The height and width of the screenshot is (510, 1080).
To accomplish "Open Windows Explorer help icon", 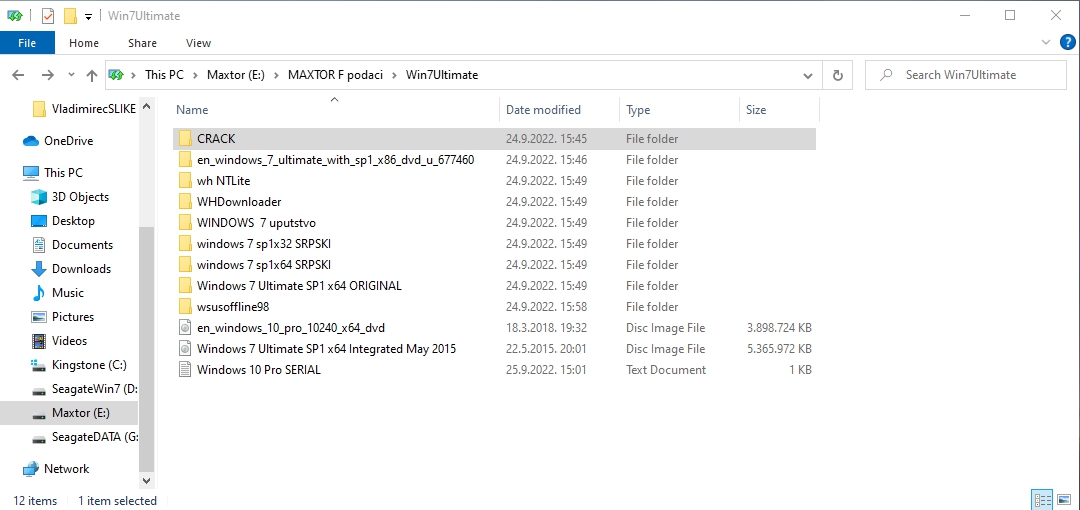I will pyautogui.click(x=1067, y=42).
